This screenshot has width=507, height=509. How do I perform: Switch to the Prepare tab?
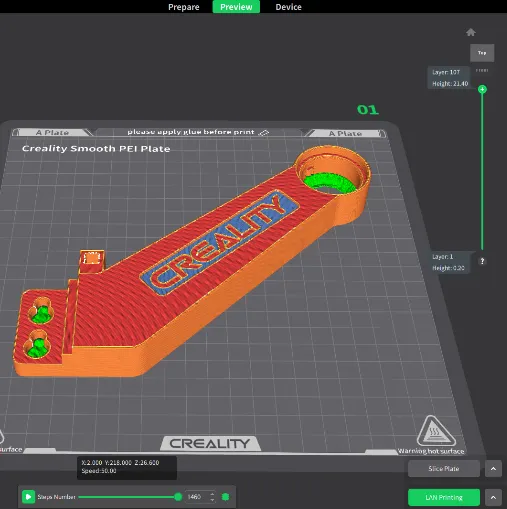tap(184, 7)
